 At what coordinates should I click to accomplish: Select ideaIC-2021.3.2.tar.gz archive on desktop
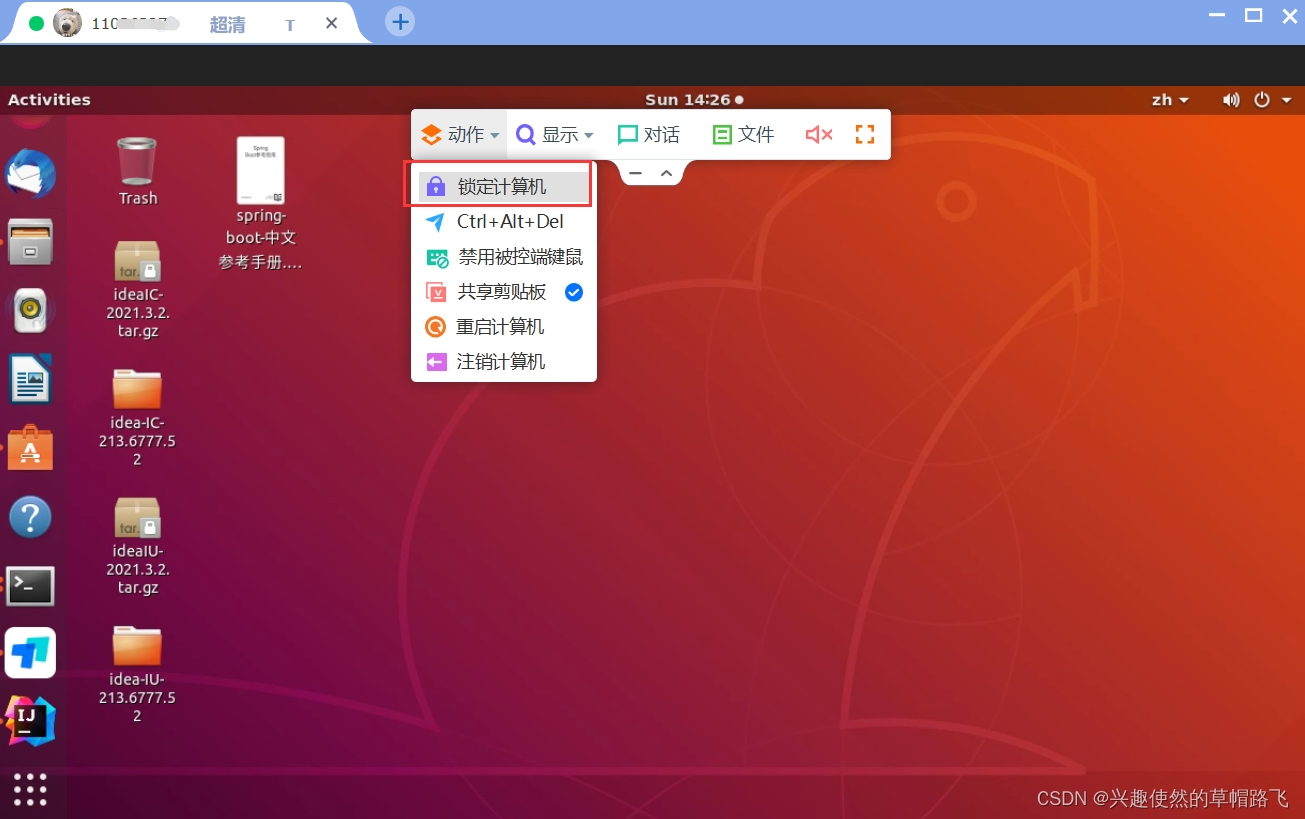pos(137,289)
